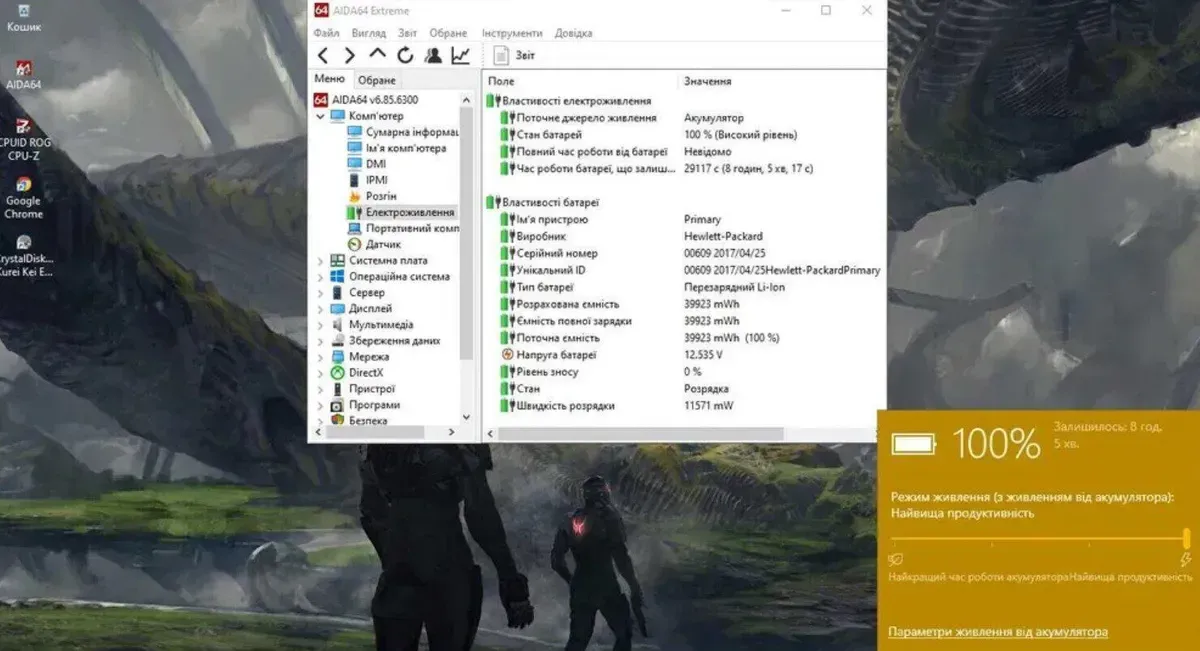This screenshot has width=1200, height=651.
Task: Go up one level with Up arrow
Action: click(377, 55)
